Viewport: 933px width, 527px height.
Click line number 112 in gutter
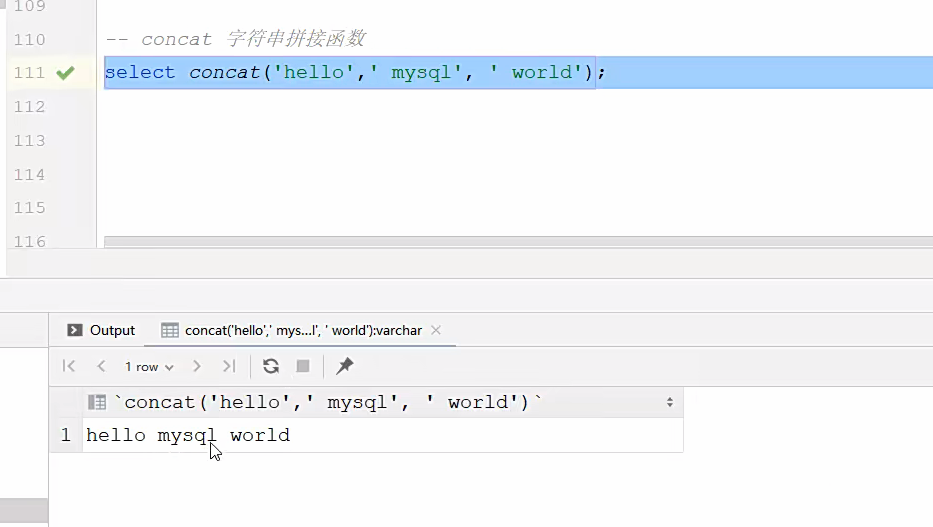point(29,106)
